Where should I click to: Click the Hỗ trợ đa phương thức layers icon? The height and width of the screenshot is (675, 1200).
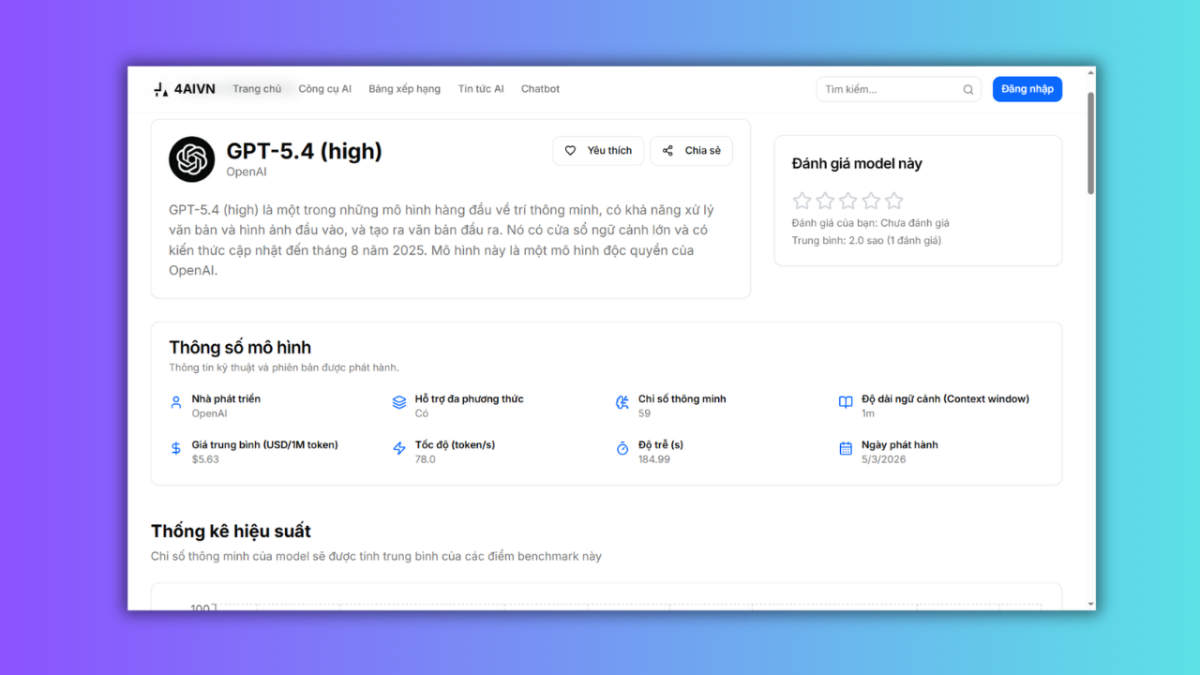(x=399, y=403)
